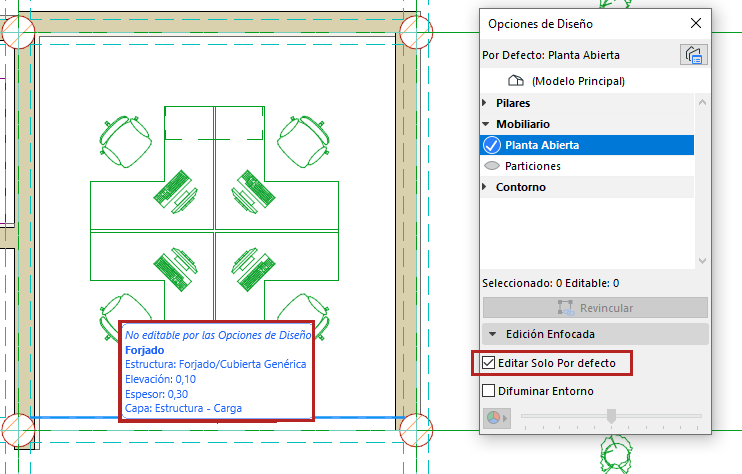The width and height of the screenshot is (742, 474).
Task: Activate Particiones option oval icon
Action: click(x=492, y=166)
